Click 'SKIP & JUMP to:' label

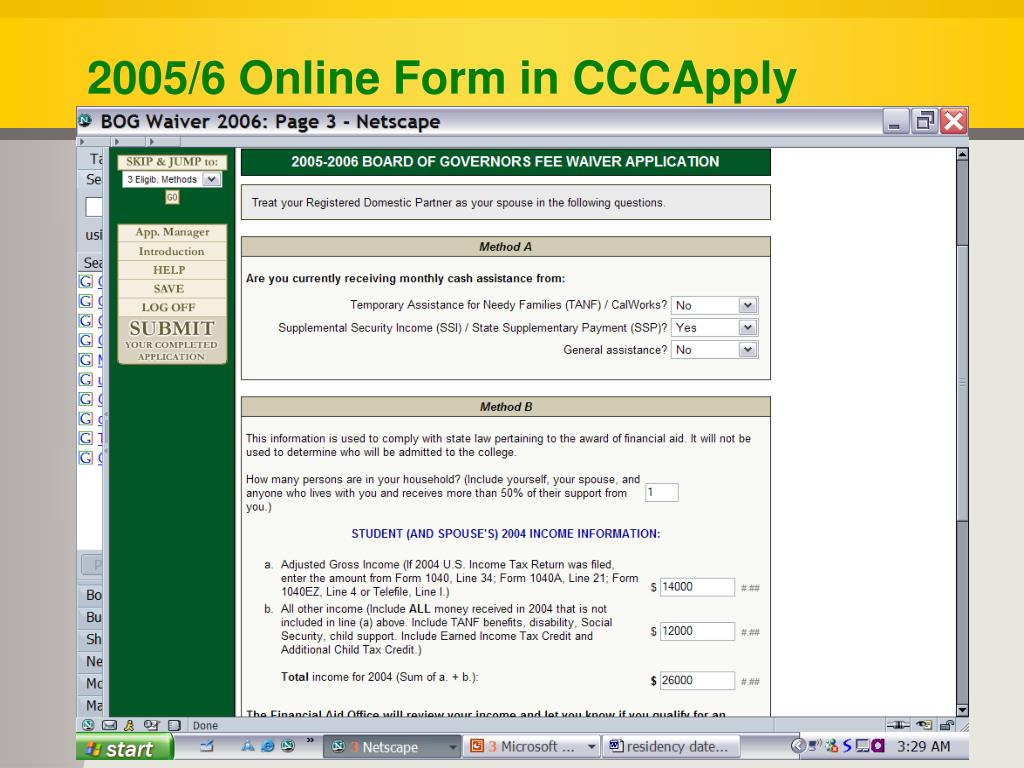172,161
